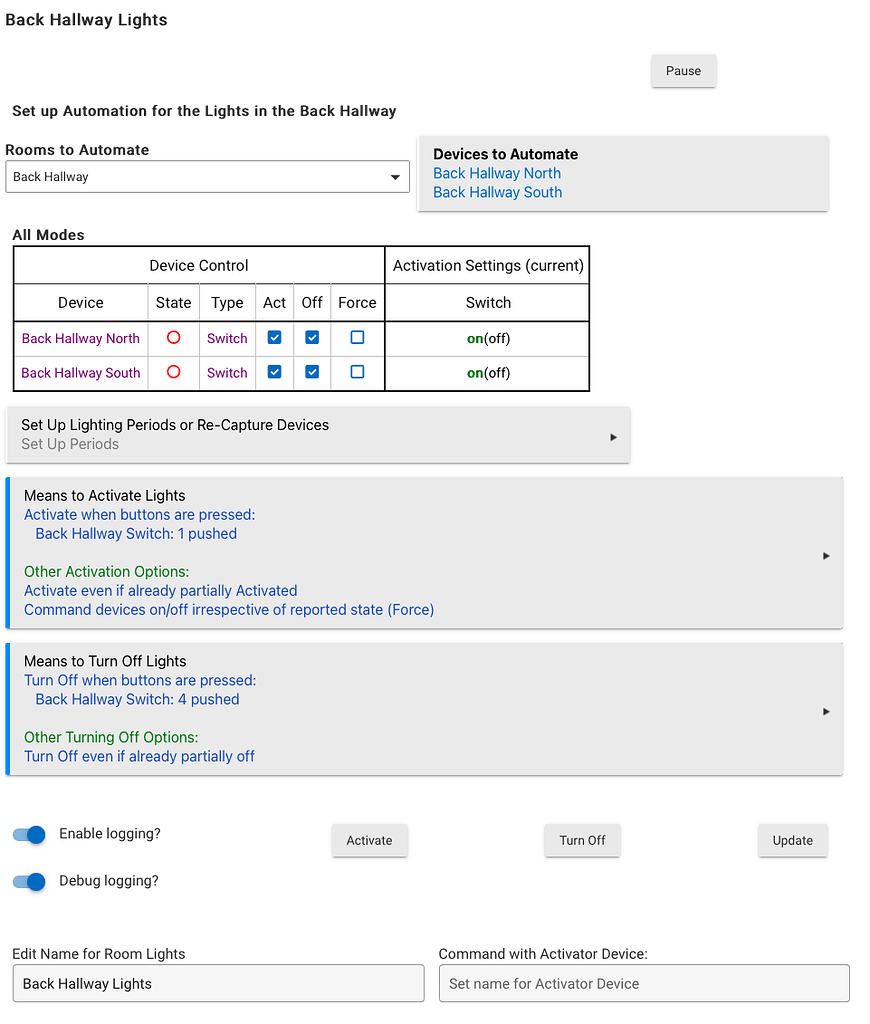This screenshot has height=1024, width=870.
Task: Click the Update button
Action: click(x=792, y=840)
